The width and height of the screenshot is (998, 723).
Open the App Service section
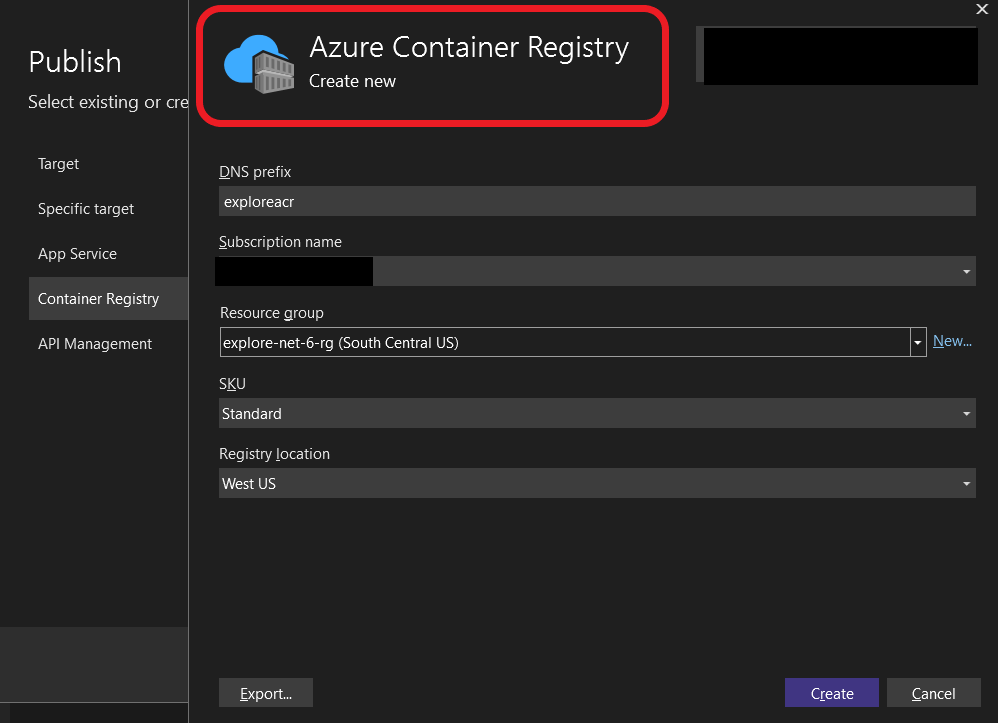pos(77,253)
